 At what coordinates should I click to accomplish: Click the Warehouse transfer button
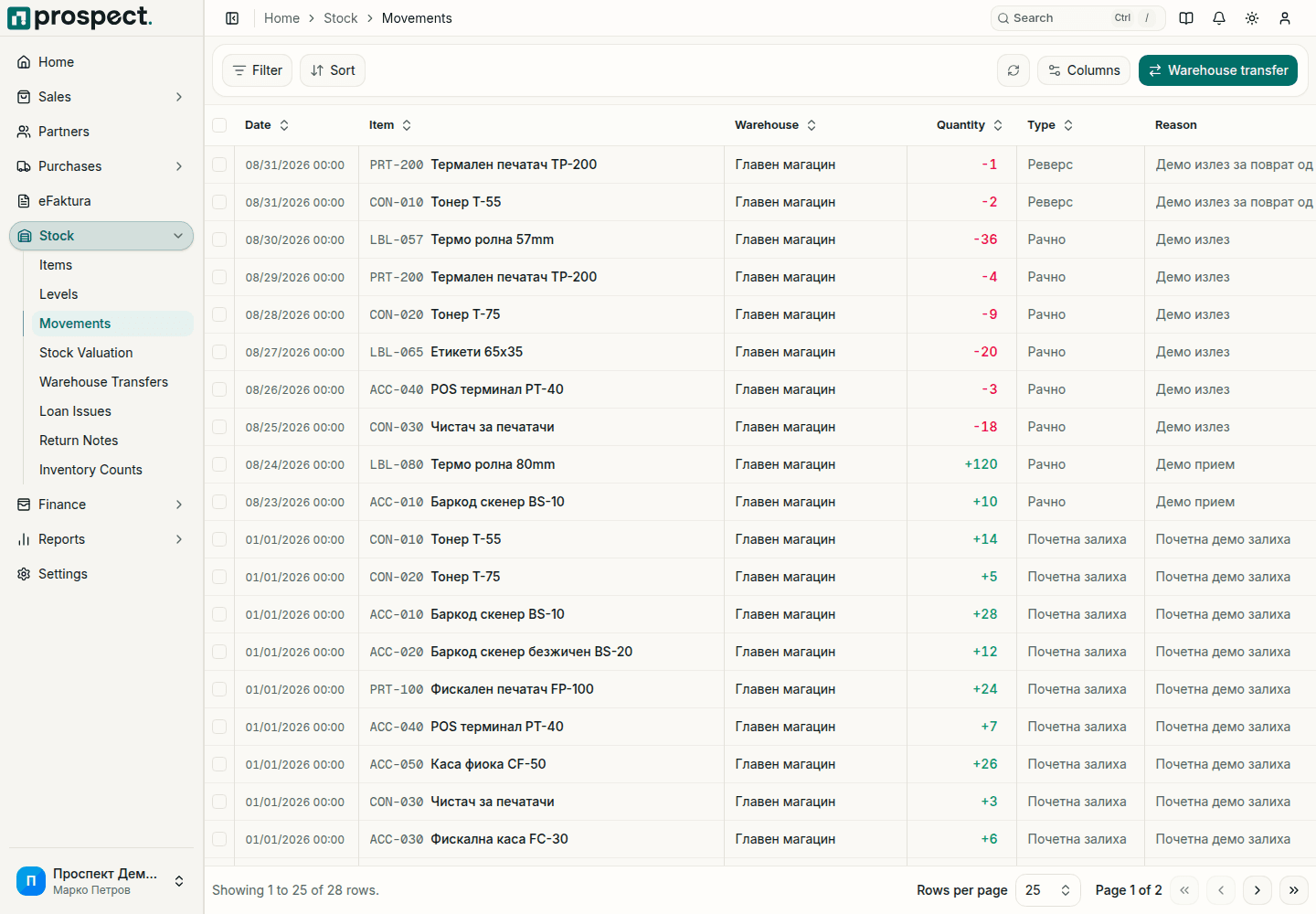[x=1218, y=70]
